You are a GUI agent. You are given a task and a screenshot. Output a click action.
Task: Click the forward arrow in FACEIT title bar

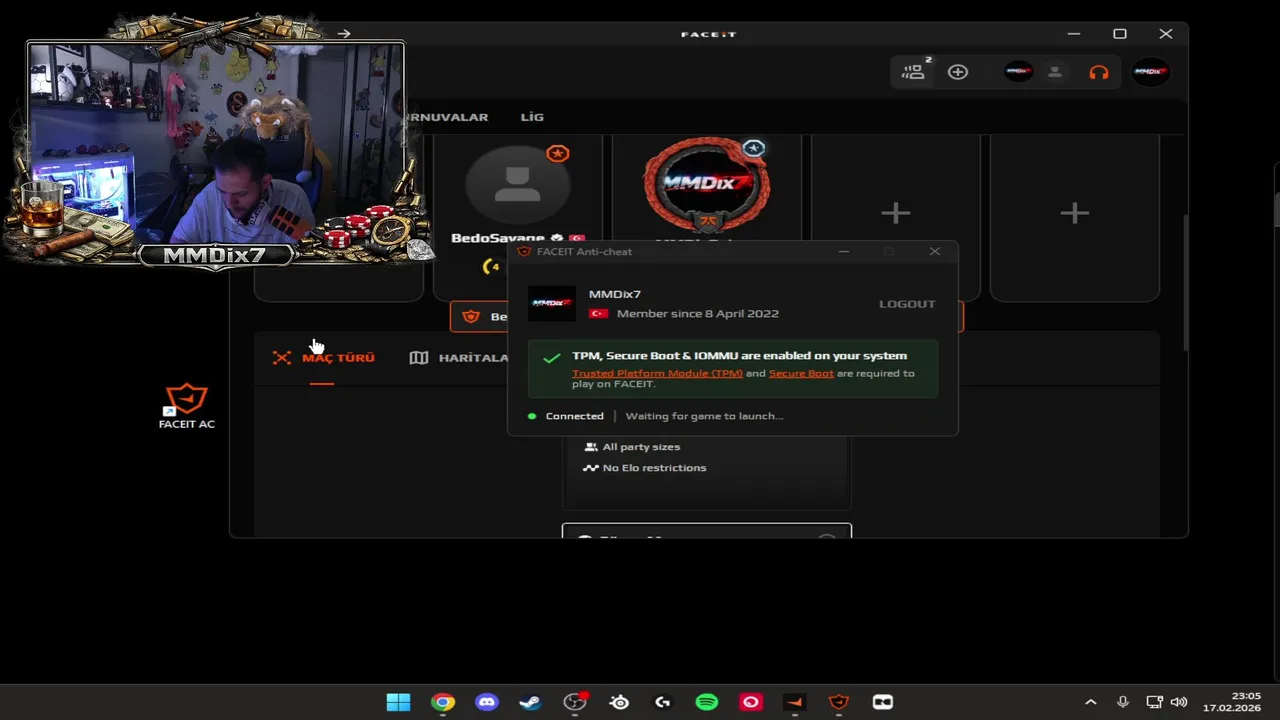344,33
